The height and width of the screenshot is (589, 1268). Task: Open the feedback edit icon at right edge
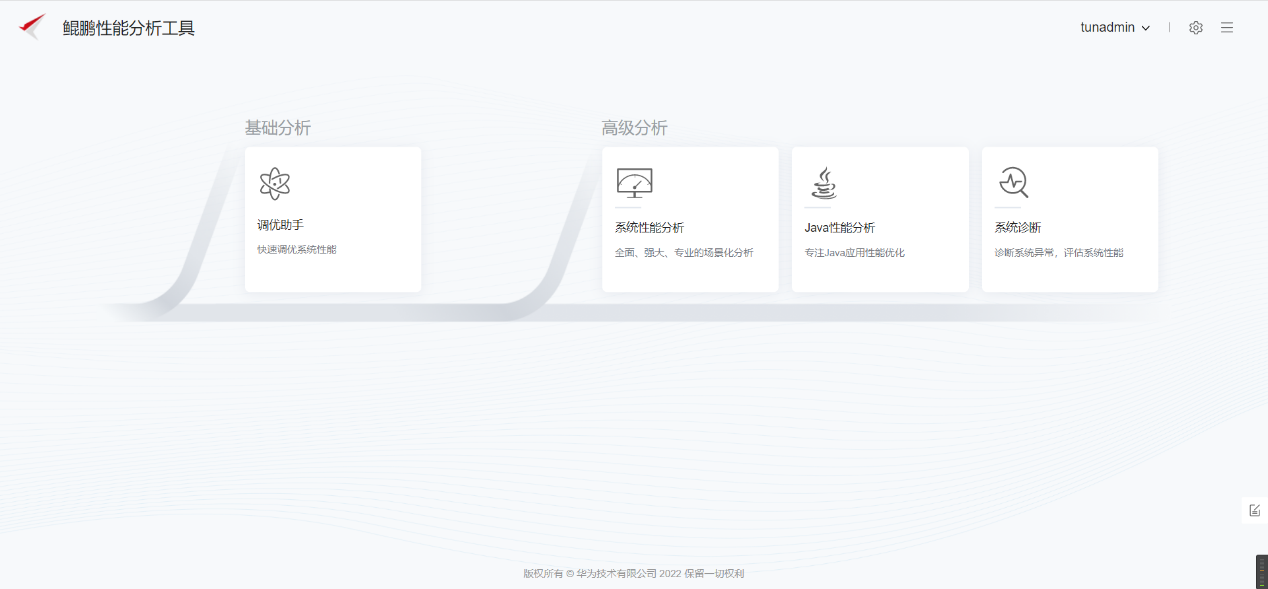[1255, 510]
